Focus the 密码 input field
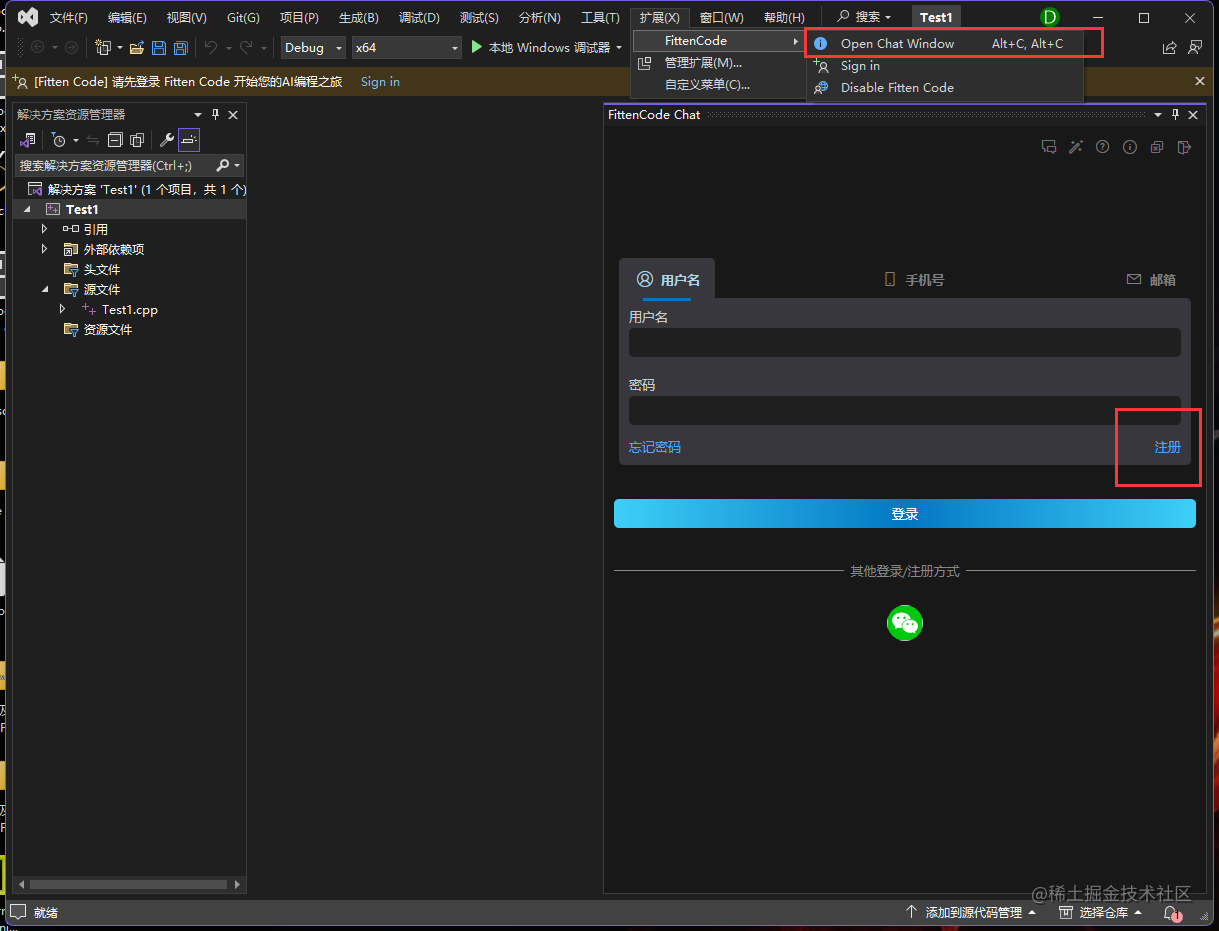 tap(904, 410)
